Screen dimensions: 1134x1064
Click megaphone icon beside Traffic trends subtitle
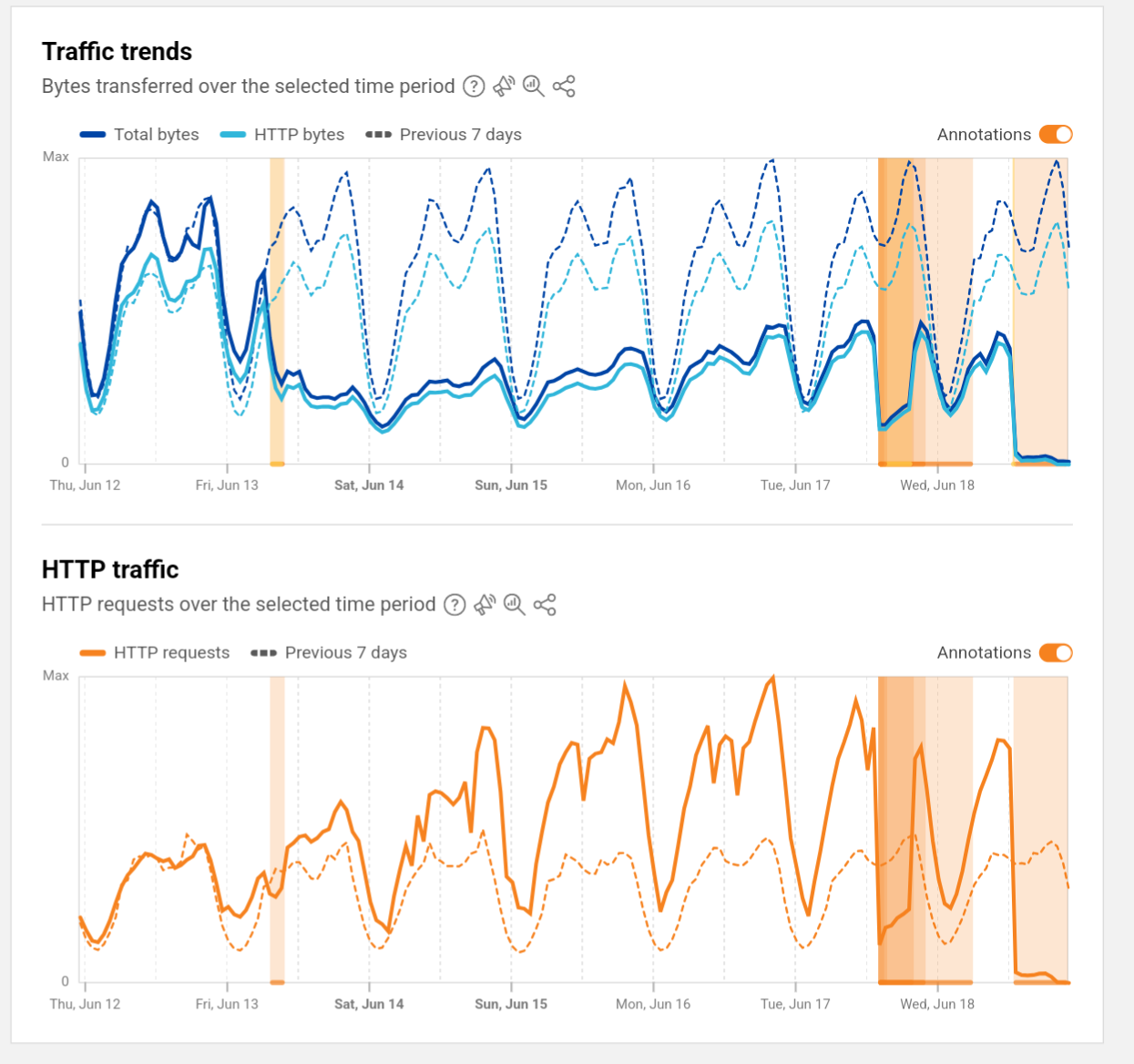point(504,87)
